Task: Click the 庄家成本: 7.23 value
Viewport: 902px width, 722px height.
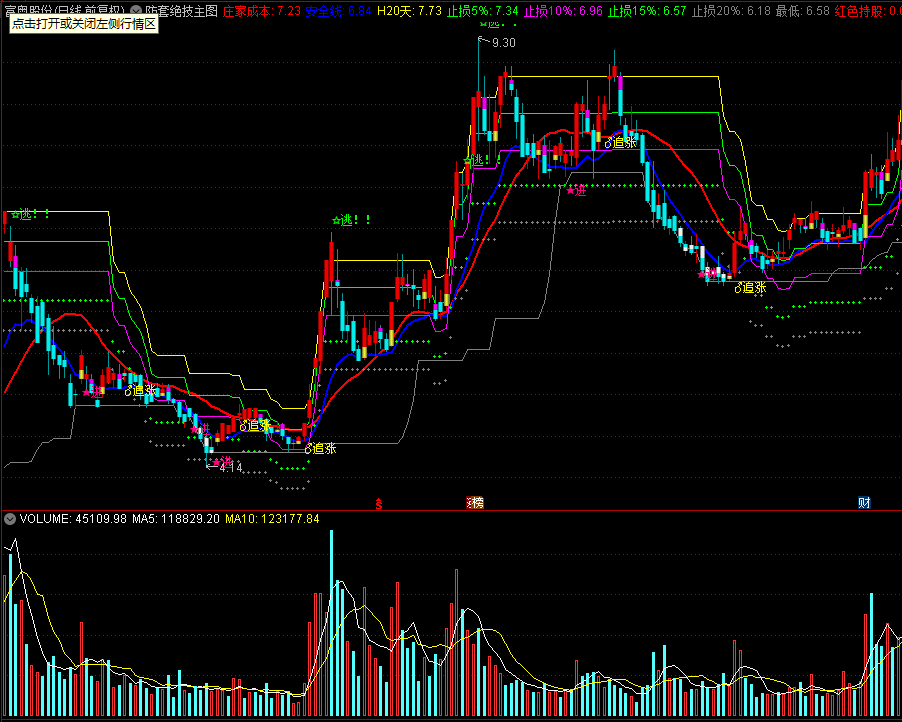Action: pos(262,10)
